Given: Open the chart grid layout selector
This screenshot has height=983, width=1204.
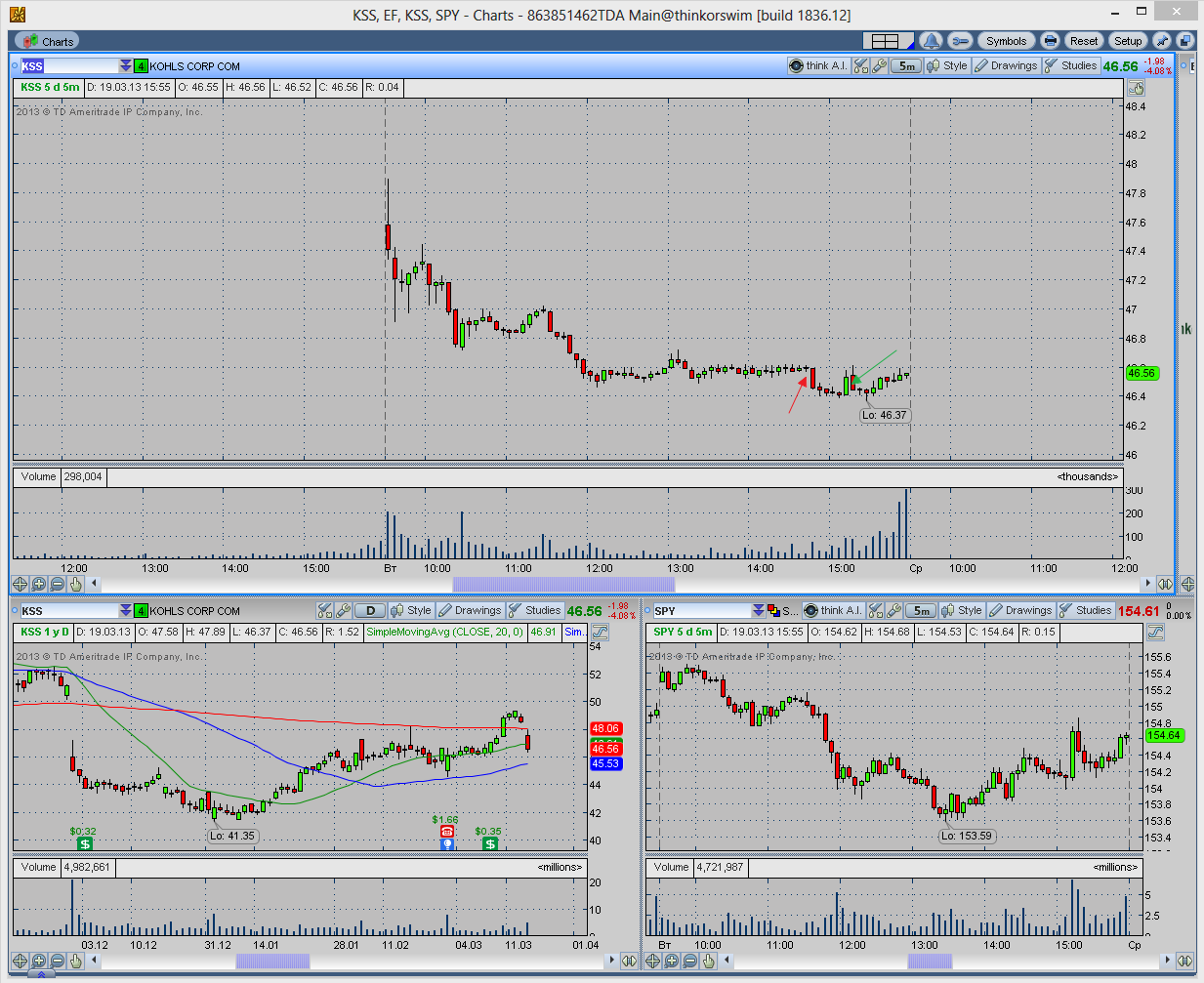Looking at the screenshot, I should click(888, 41).
